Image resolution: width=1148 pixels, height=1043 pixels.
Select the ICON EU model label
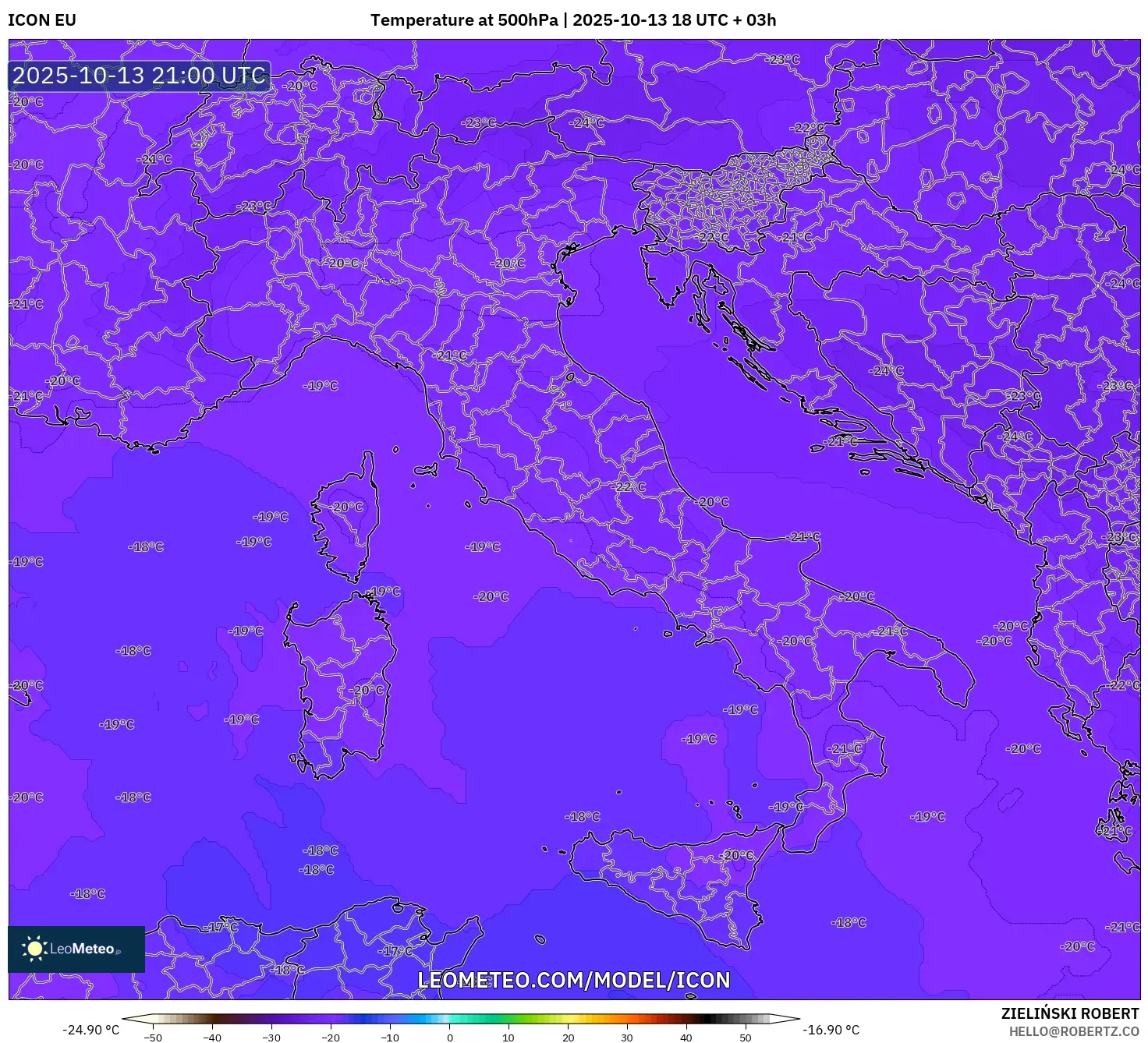click(x=42, y=20)
